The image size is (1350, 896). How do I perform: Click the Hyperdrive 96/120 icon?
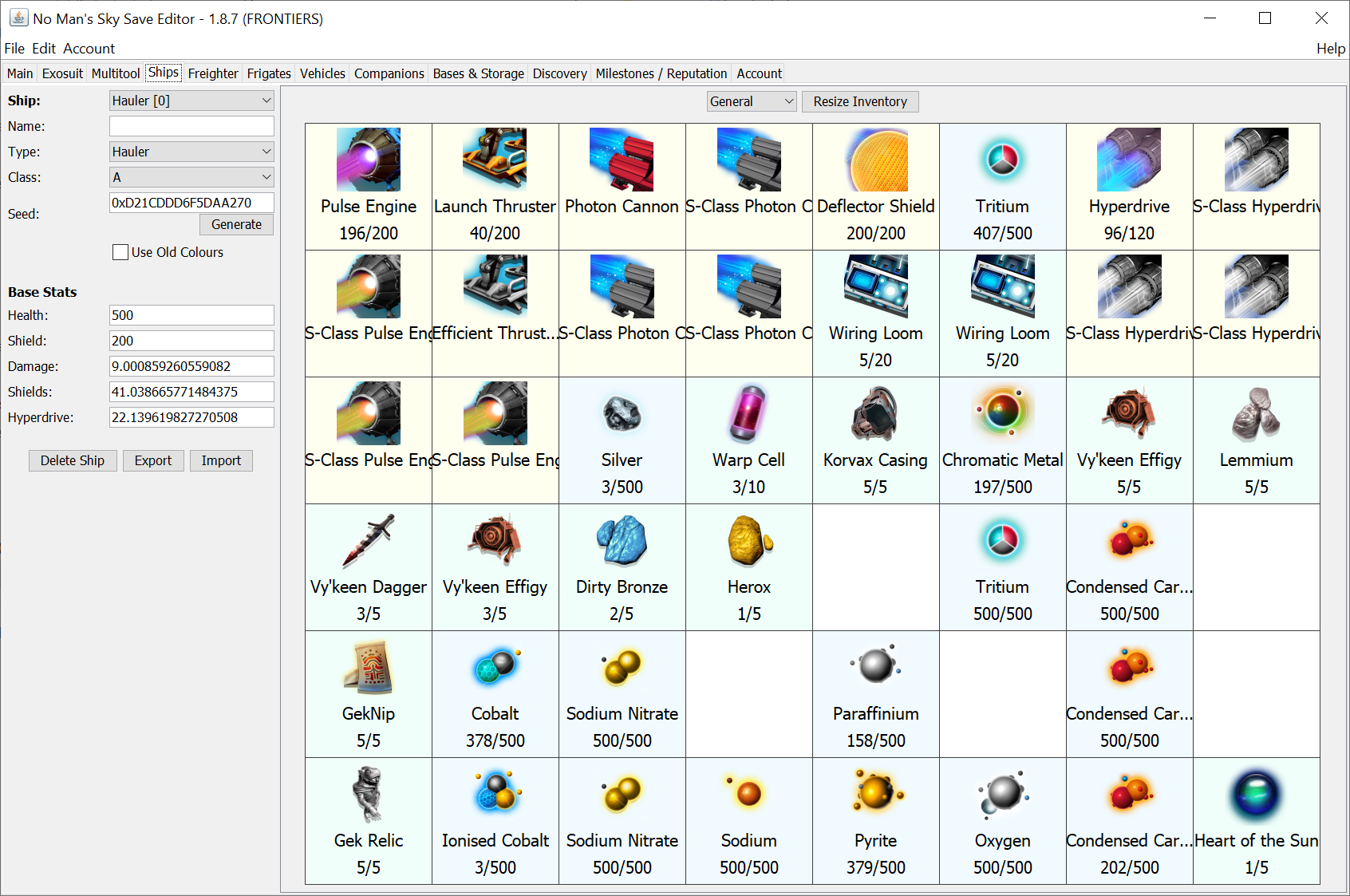[1129, 160]
